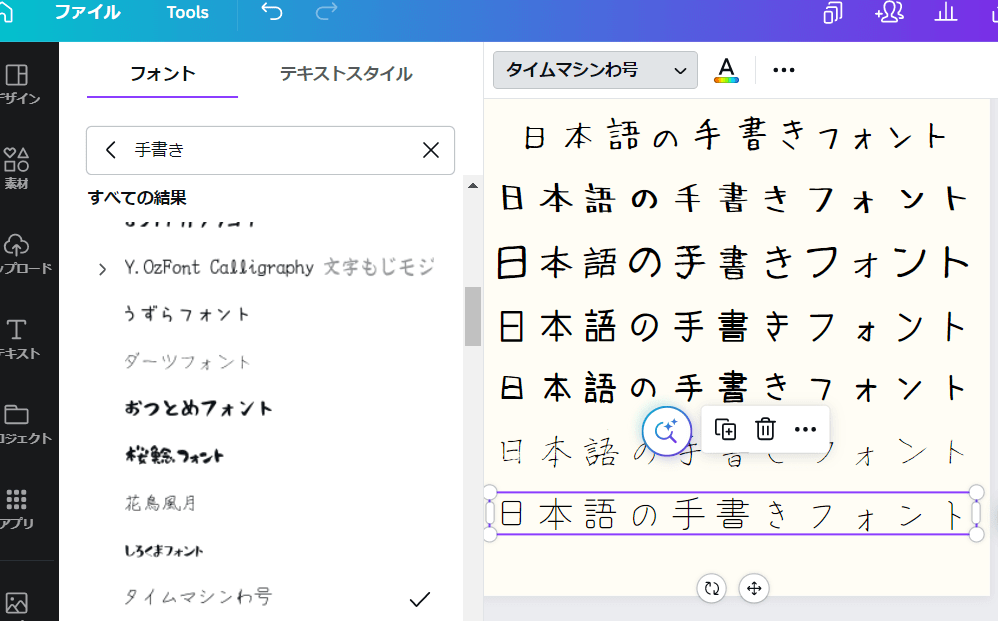
Task: Open more options in text toolbar
Action: pyautogui.click(x=784, y=70)
